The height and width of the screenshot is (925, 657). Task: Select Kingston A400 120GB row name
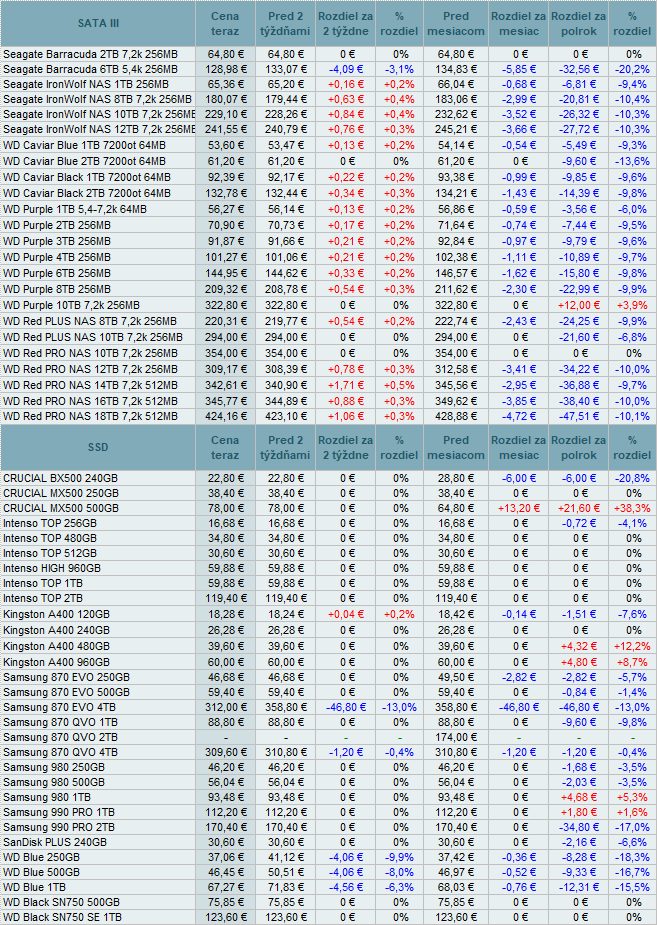56,614
